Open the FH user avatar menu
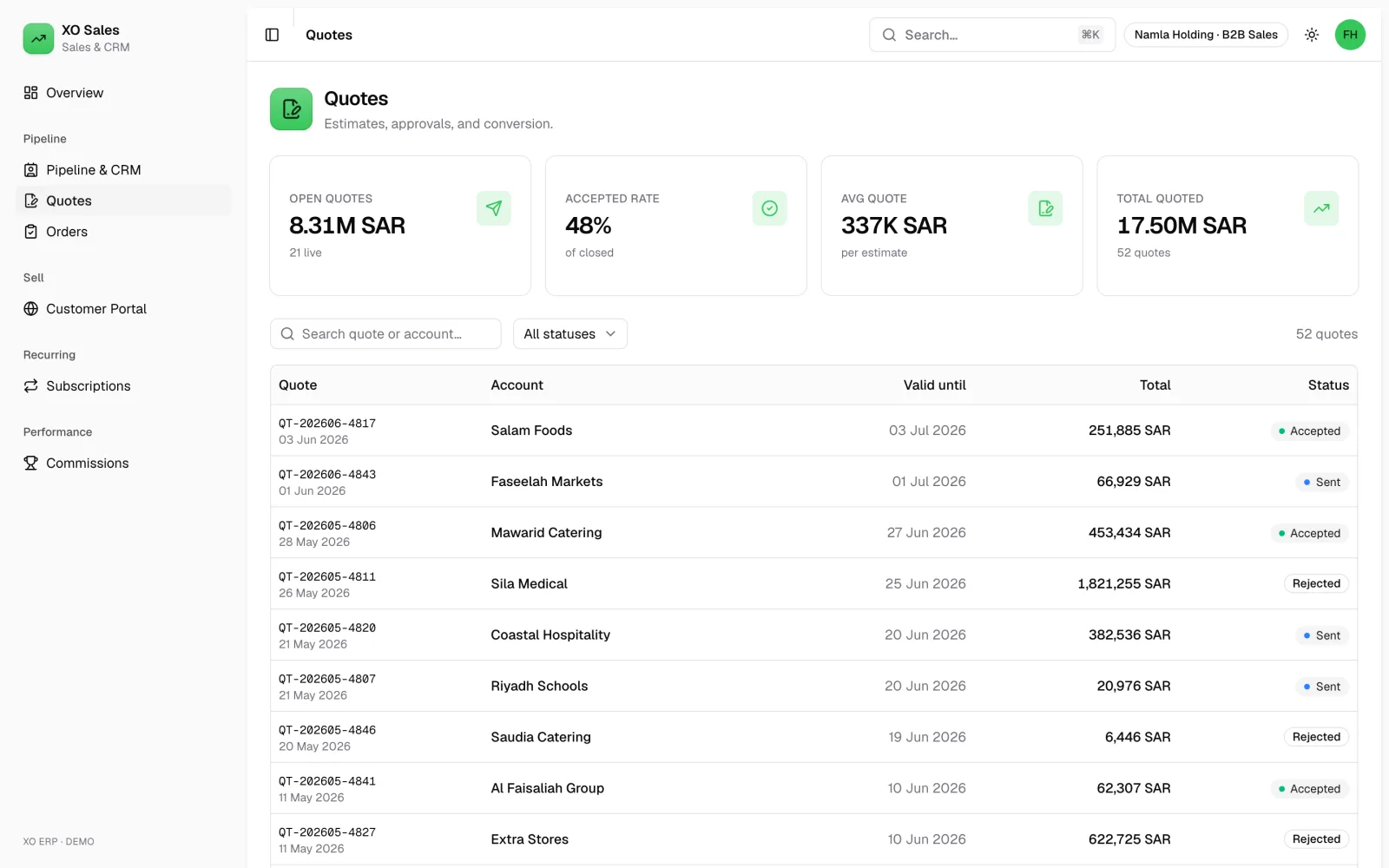This screenshot has height=868, width=1389. (1350, 35)
